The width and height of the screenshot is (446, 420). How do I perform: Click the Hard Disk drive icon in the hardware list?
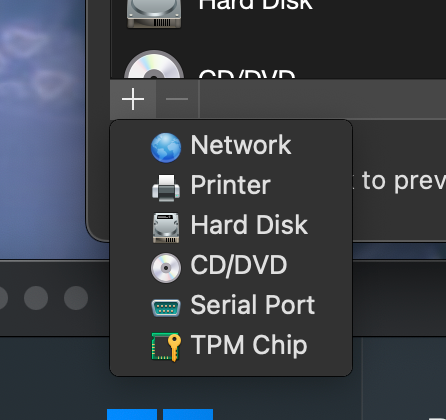coord(154,13)
